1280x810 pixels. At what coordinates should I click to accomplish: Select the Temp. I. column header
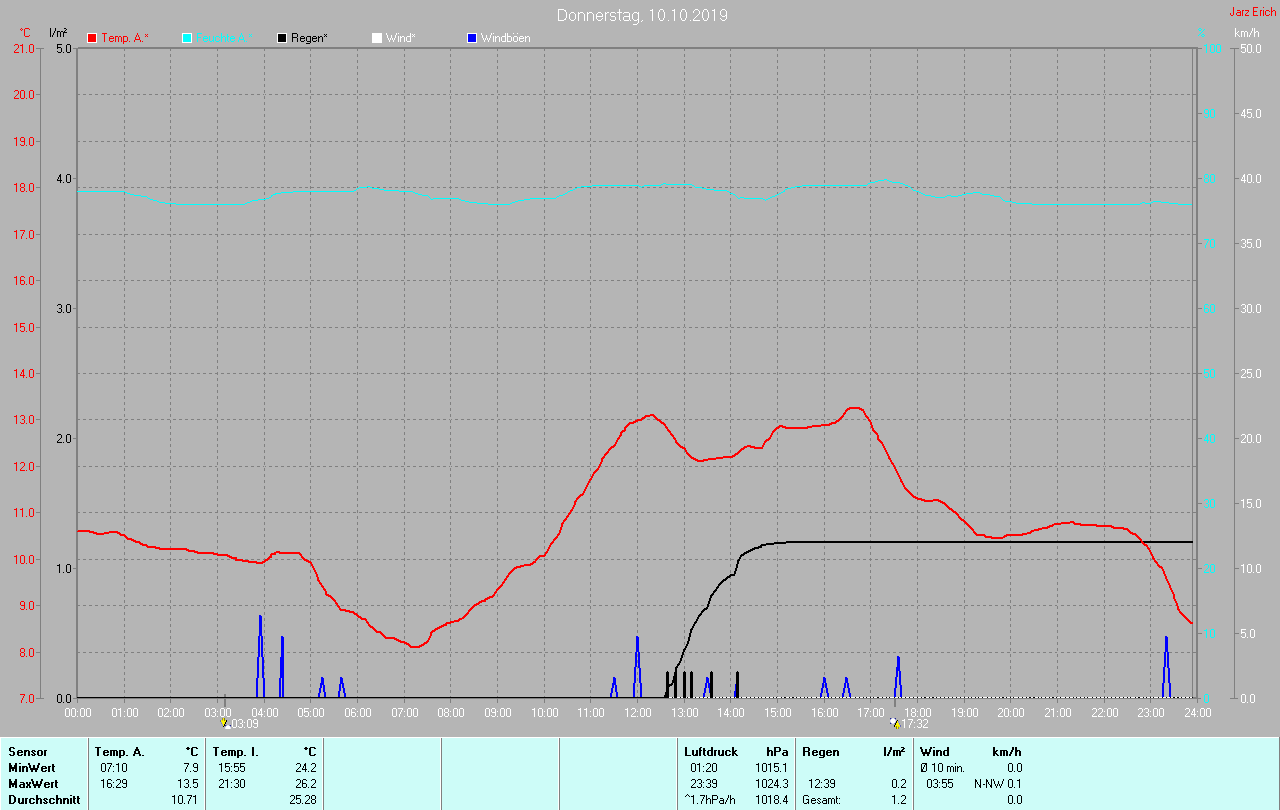[235, 751]
